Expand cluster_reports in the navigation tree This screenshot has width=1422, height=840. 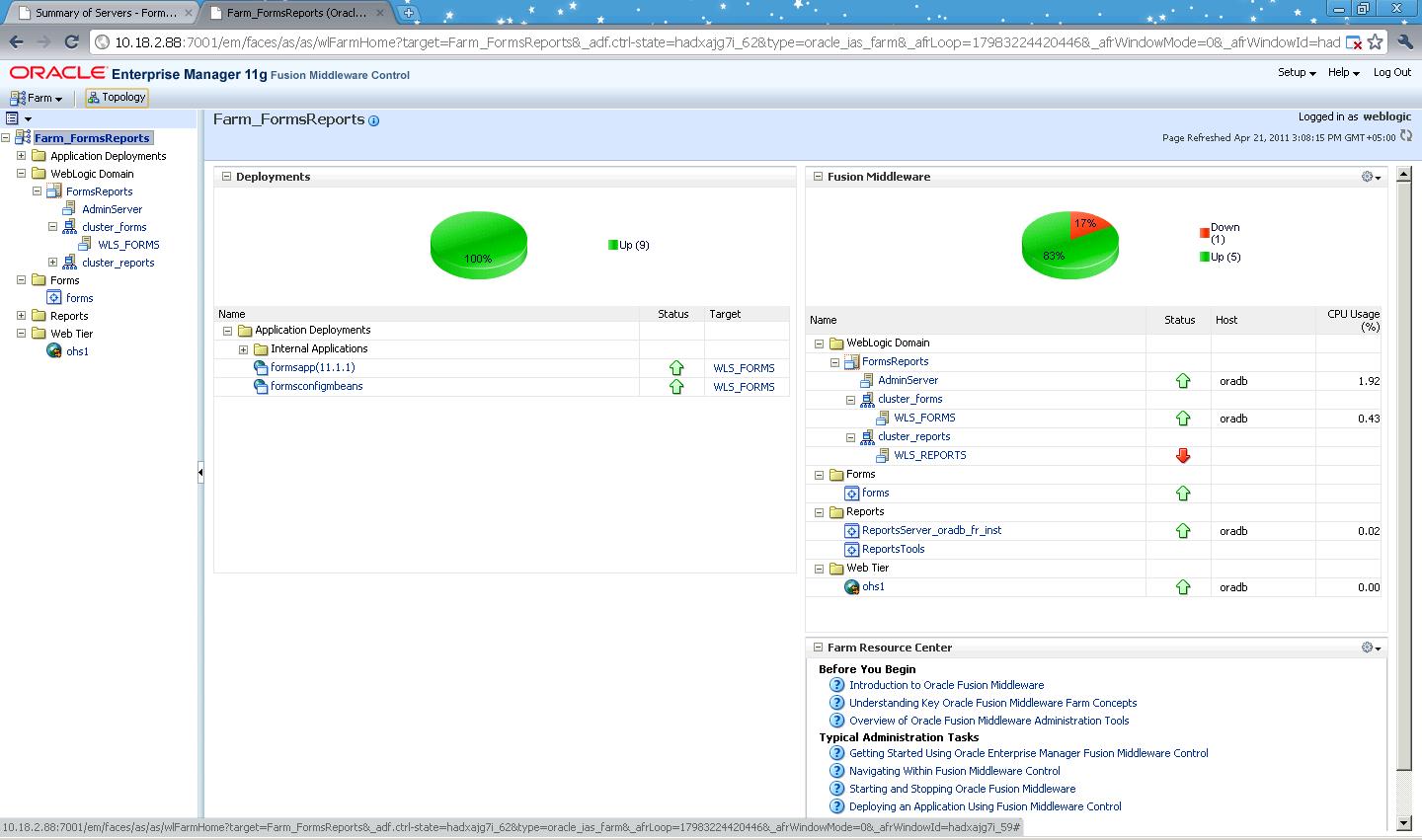[x=52, y=263]
